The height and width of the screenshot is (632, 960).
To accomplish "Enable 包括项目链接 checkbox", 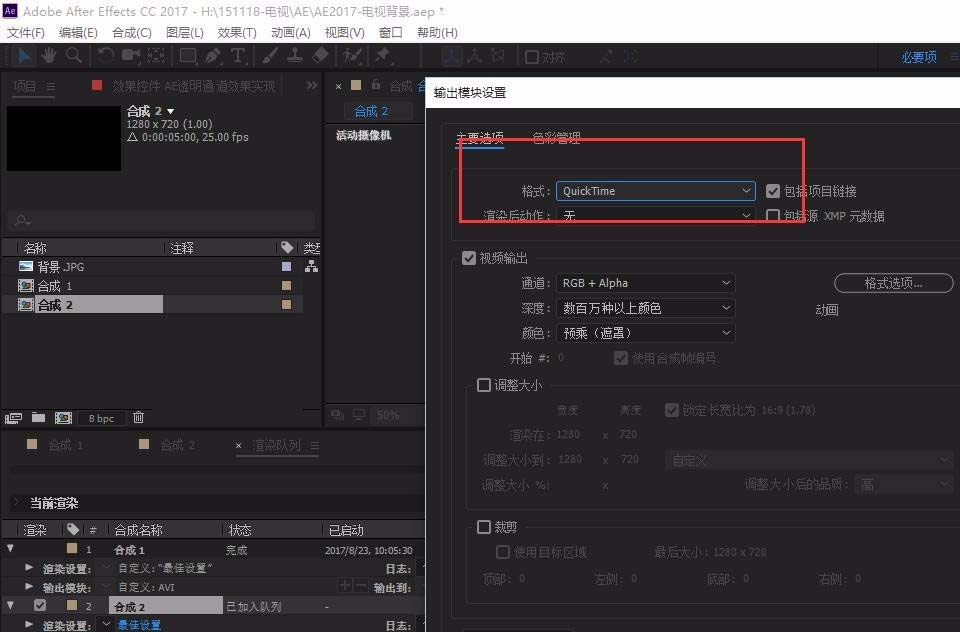I will point(774,191).
